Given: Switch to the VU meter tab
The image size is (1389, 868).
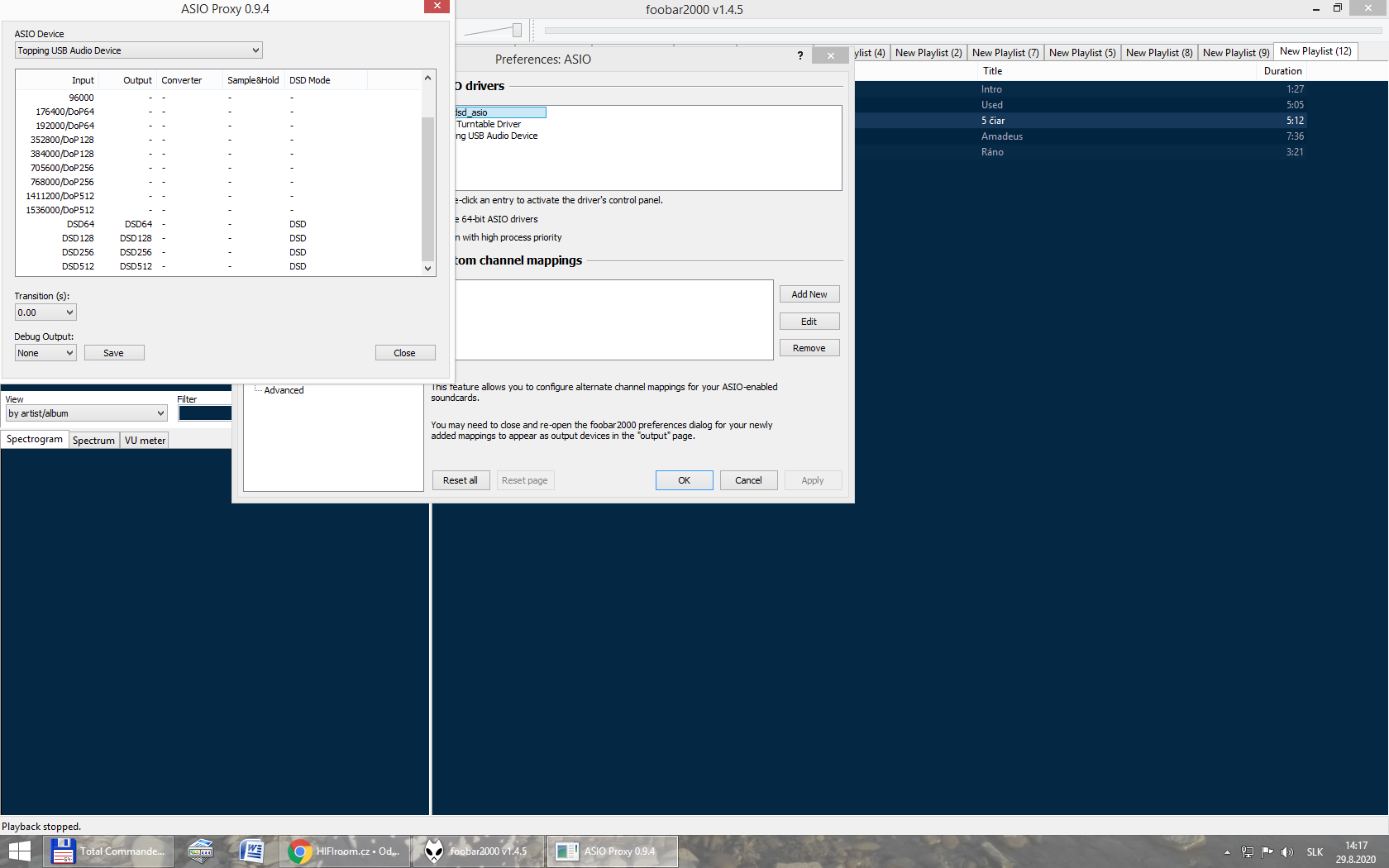Looking at the screenshot, I should (145, 441).
